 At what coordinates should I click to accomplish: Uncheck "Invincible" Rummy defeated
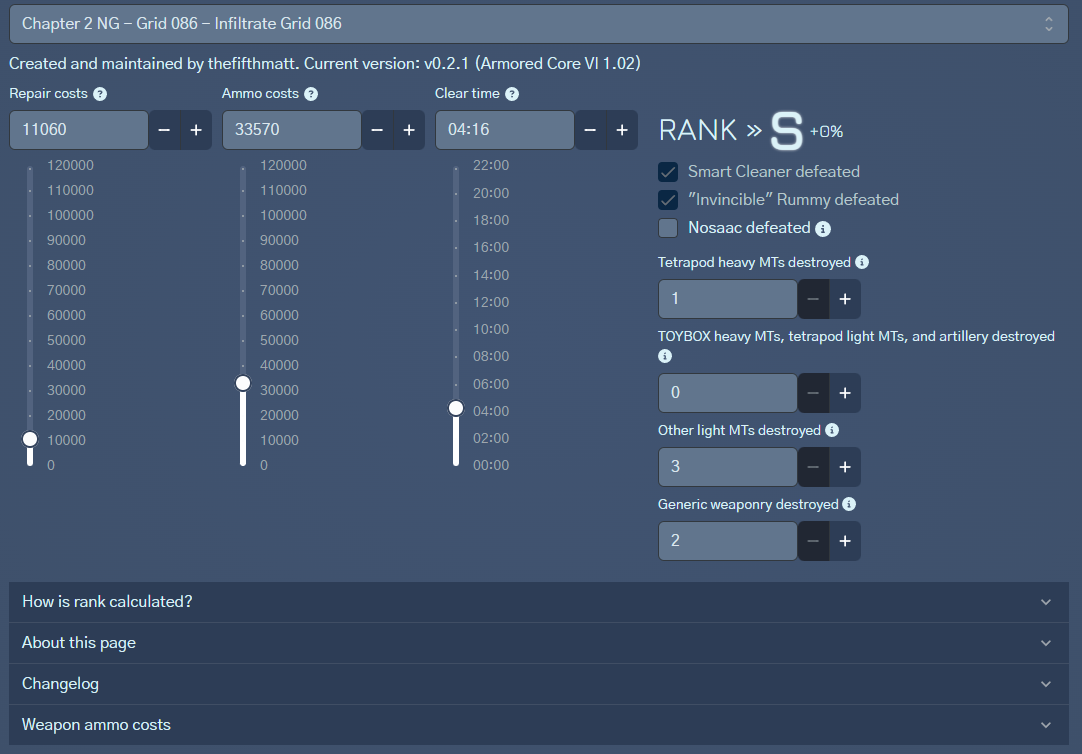(668, 200)
